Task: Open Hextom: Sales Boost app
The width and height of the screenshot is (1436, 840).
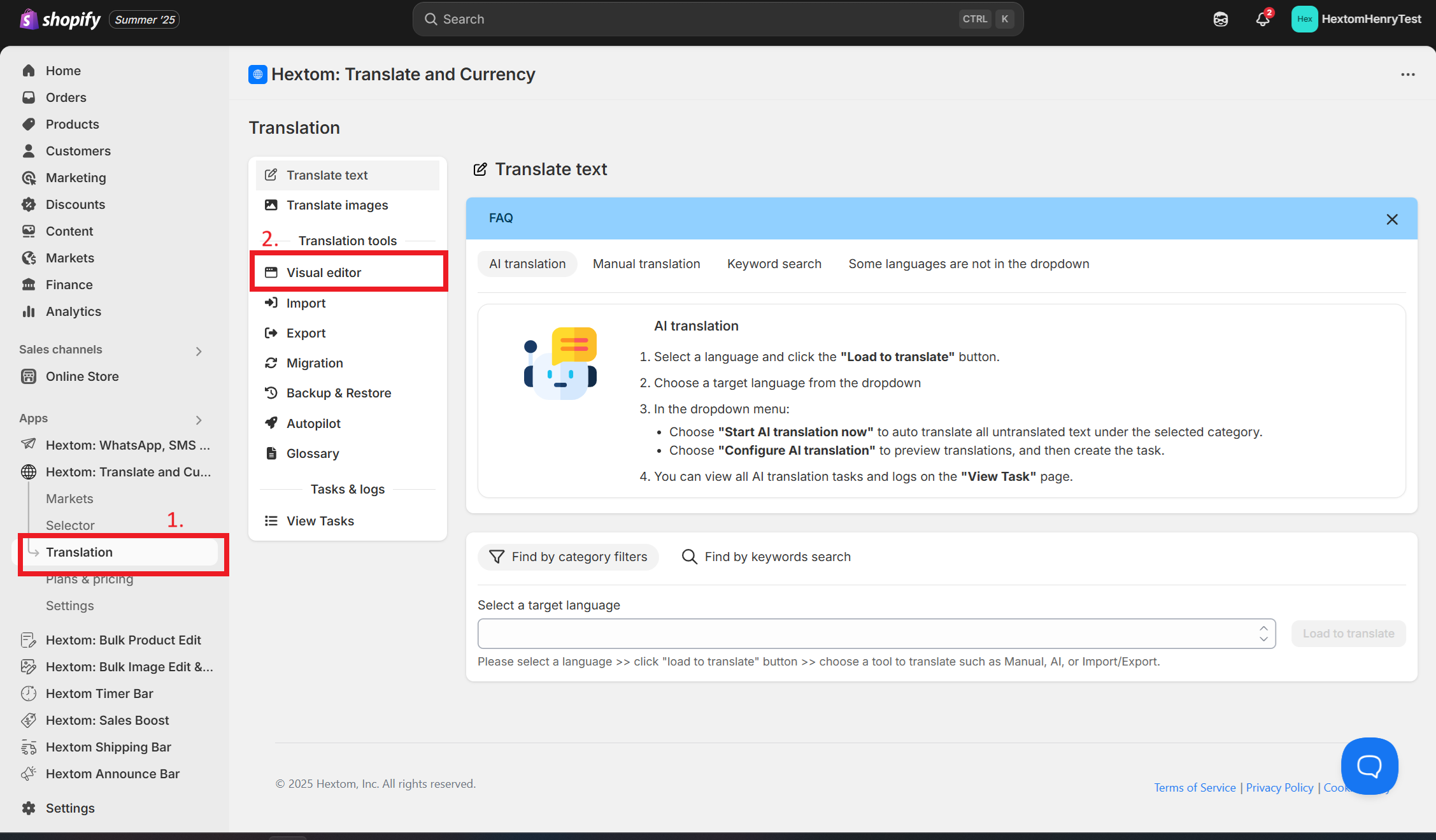Action: (x=107, y=720)
